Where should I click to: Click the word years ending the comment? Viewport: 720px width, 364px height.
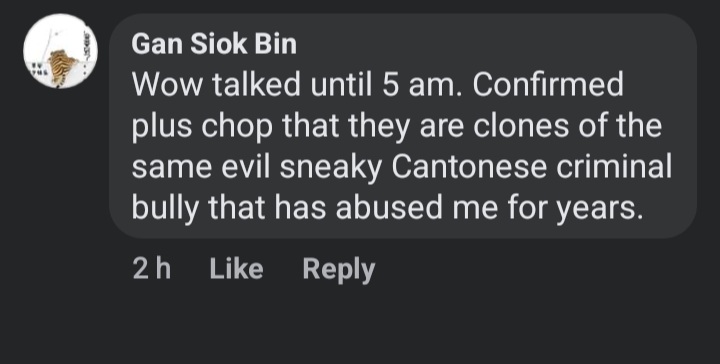[599, 210]
